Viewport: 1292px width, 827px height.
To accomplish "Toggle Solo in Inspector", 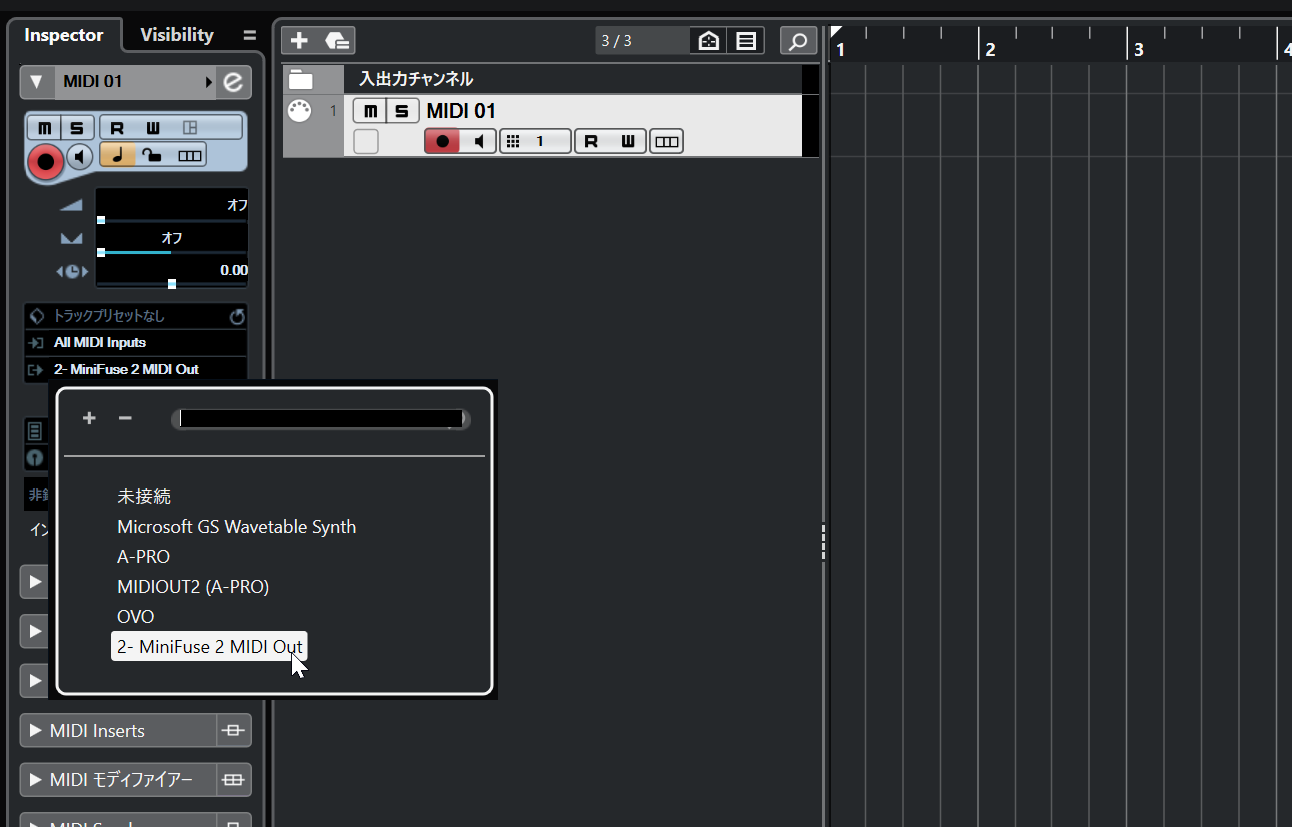I will coord(77,128).
